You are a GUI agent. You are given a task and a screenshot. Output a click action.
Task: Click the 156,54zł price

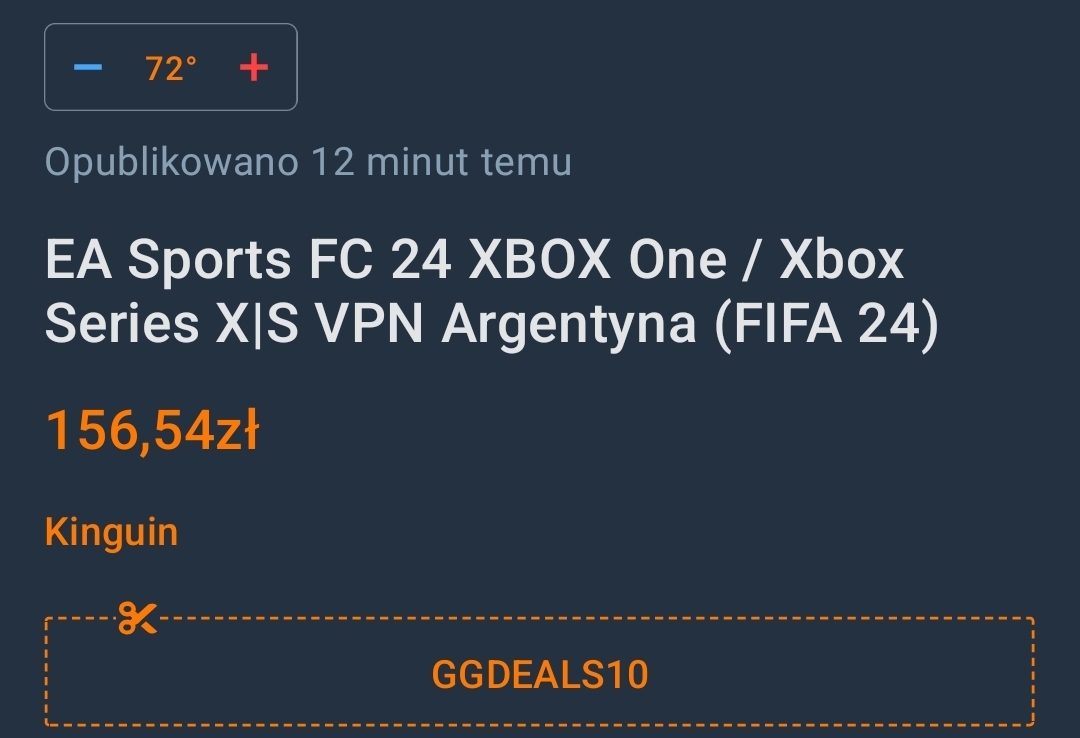click(152, 431)
